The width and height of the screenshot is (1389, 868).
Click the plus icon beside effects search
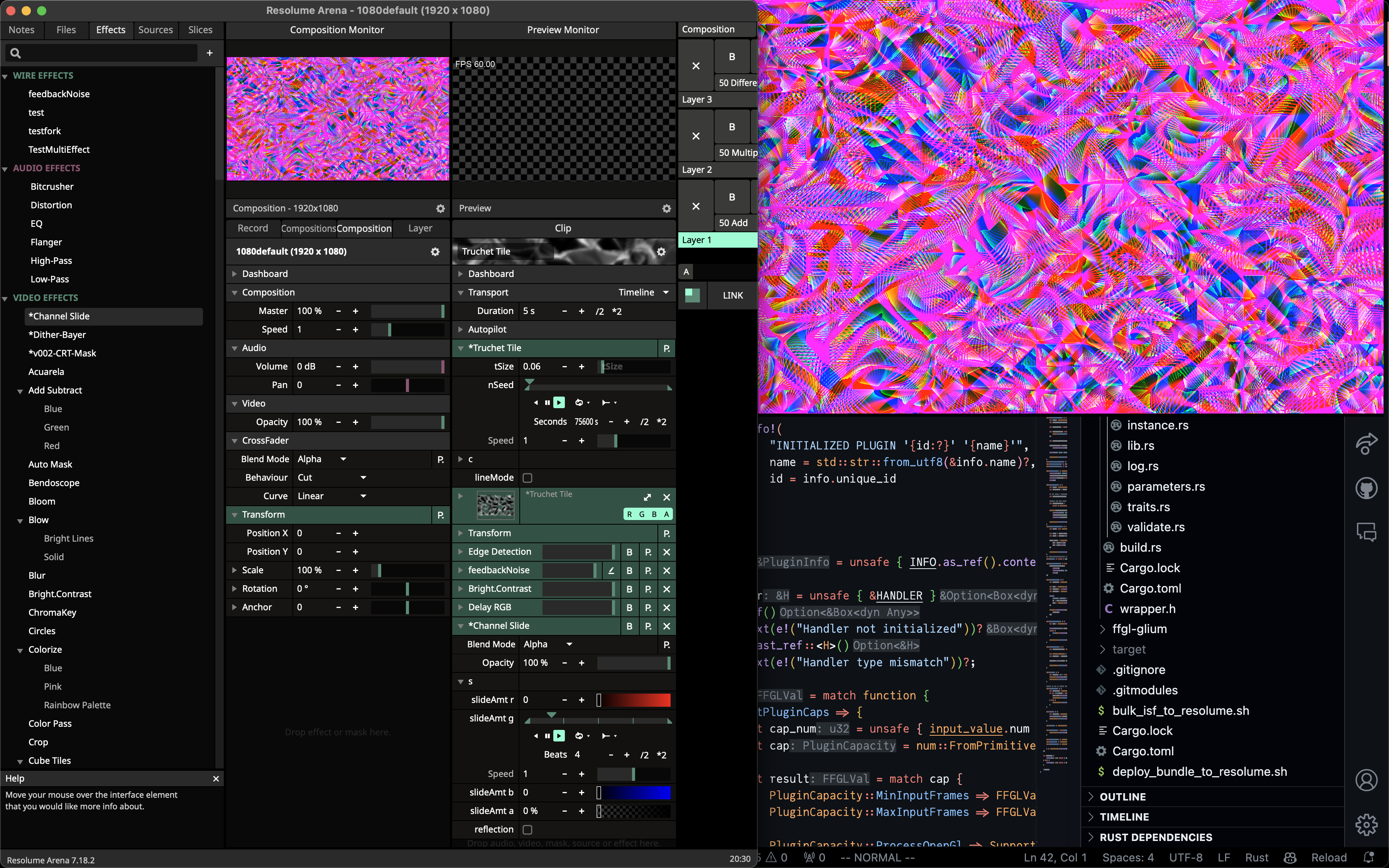[x=210, y=53]
